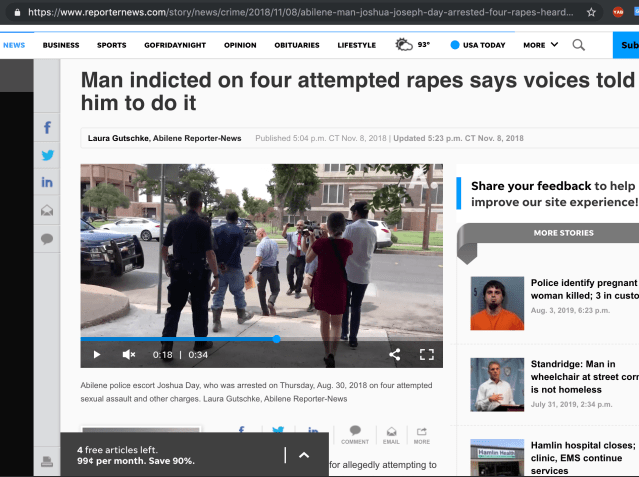Viewport: 639px width, 477px height.
Task: Share article on Twitter via sidebar icon
Action: 47,155
